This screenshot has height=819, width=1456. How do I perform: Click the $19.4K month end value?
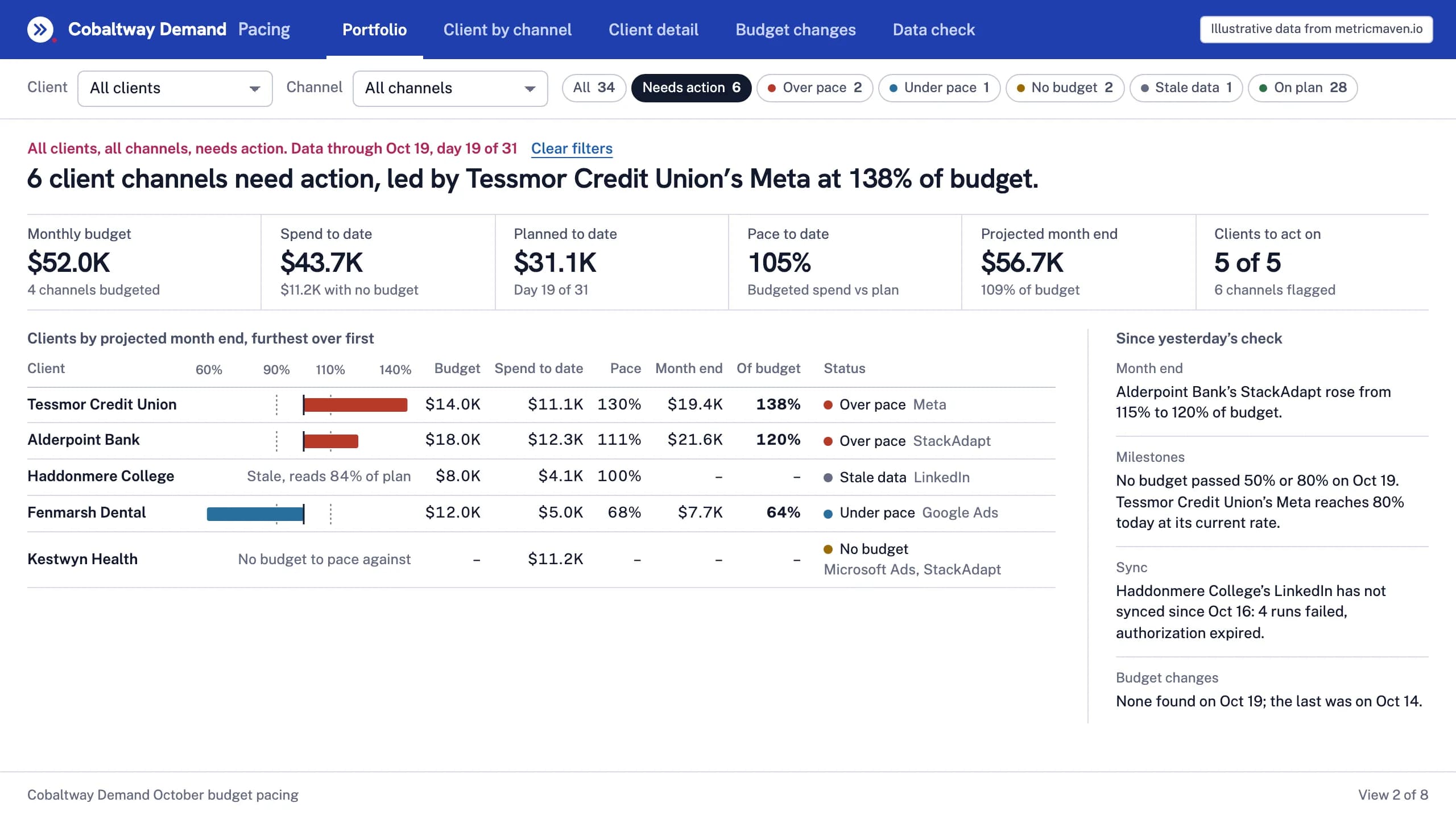(x=695, y=404)
